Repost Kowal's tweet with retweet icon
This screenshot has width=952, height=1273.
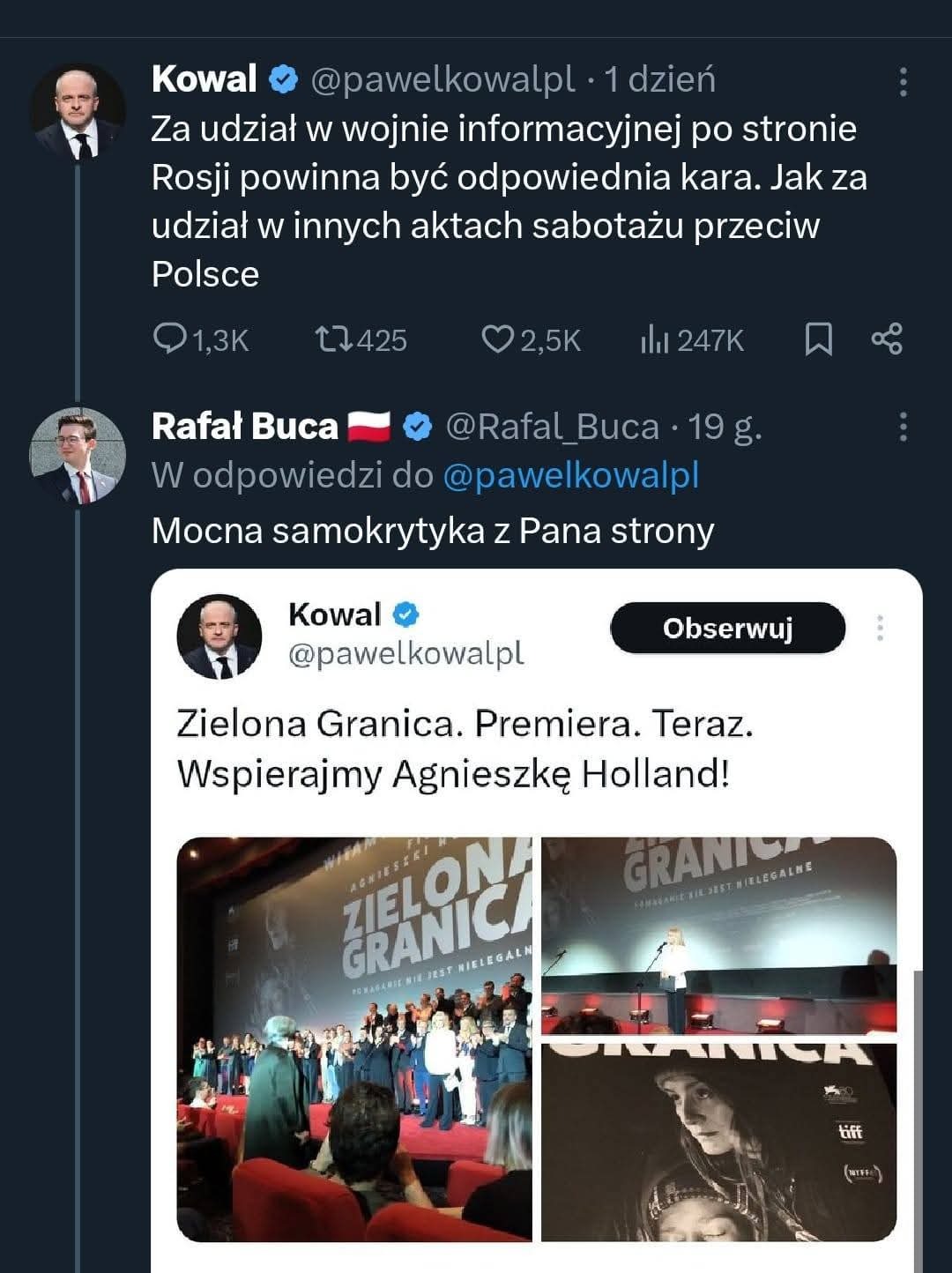[x=334, y=339]
